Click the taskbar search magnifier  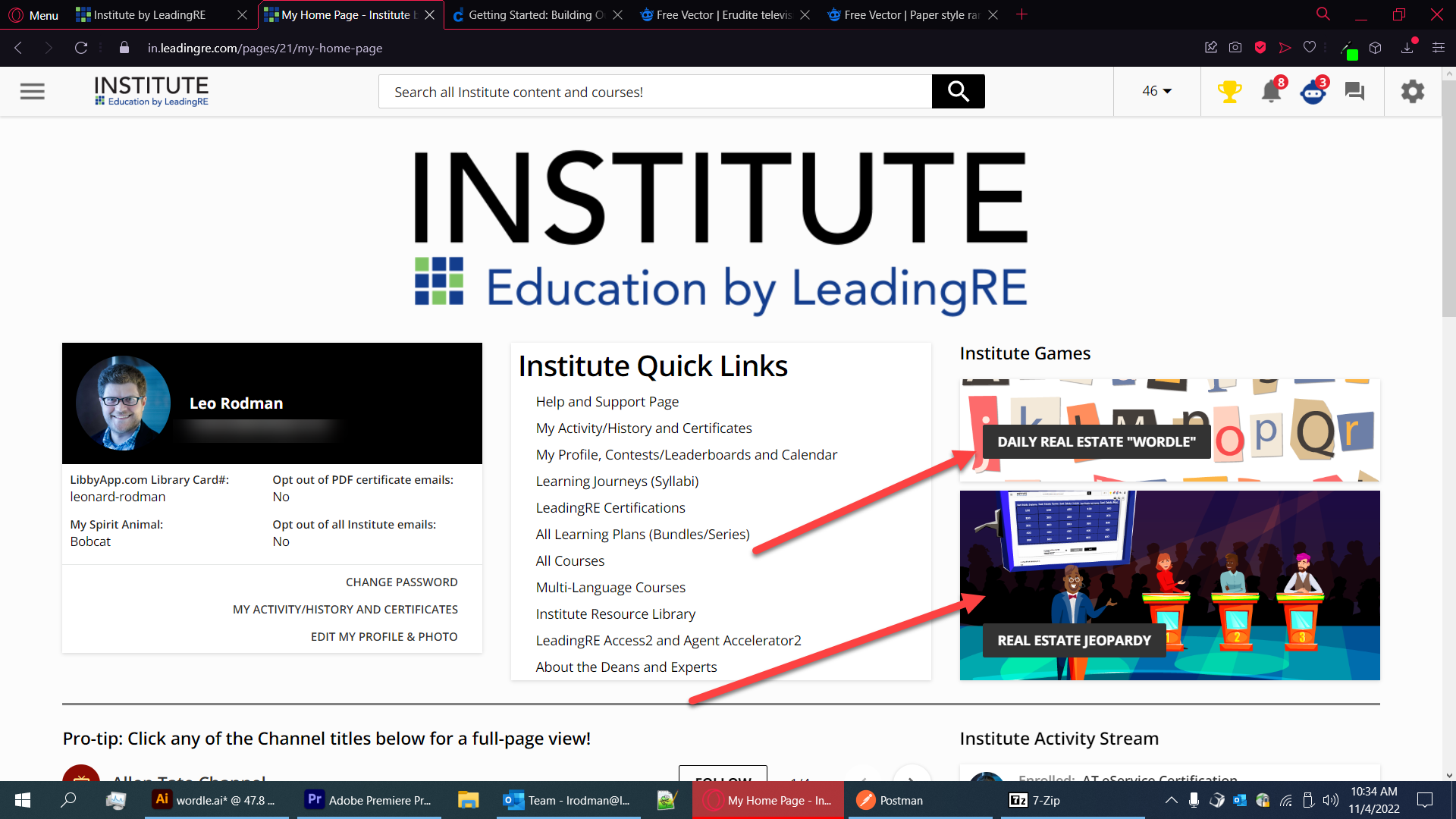click(x=68, y=800)
